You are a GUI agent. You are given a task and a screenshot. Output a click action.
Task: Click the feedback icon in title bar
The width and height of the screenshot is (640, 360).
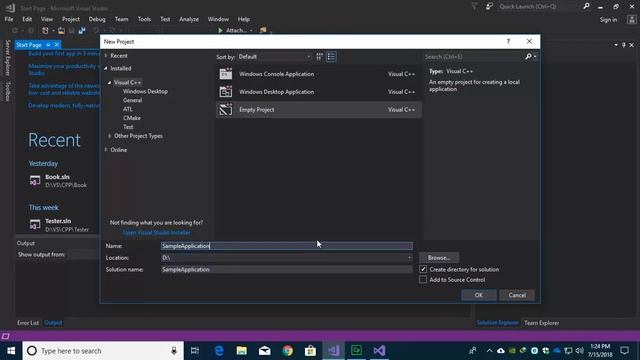click(489, 6)
